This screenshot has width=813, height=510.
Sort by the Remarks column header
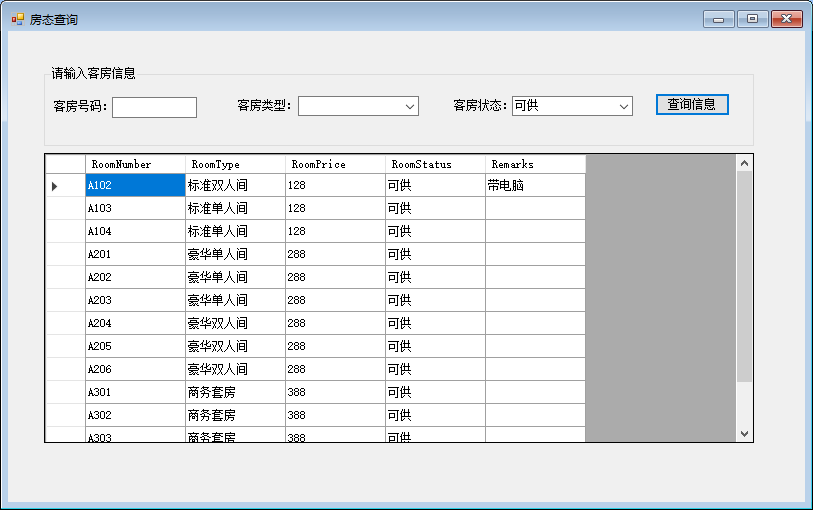click(536, 164)
